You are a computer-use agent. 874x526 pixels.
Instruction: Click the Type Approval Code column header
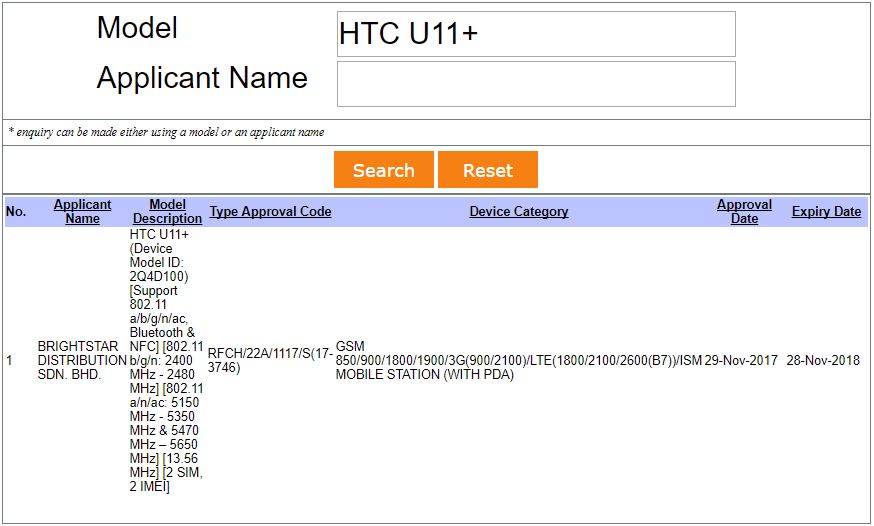click(270, 211)
